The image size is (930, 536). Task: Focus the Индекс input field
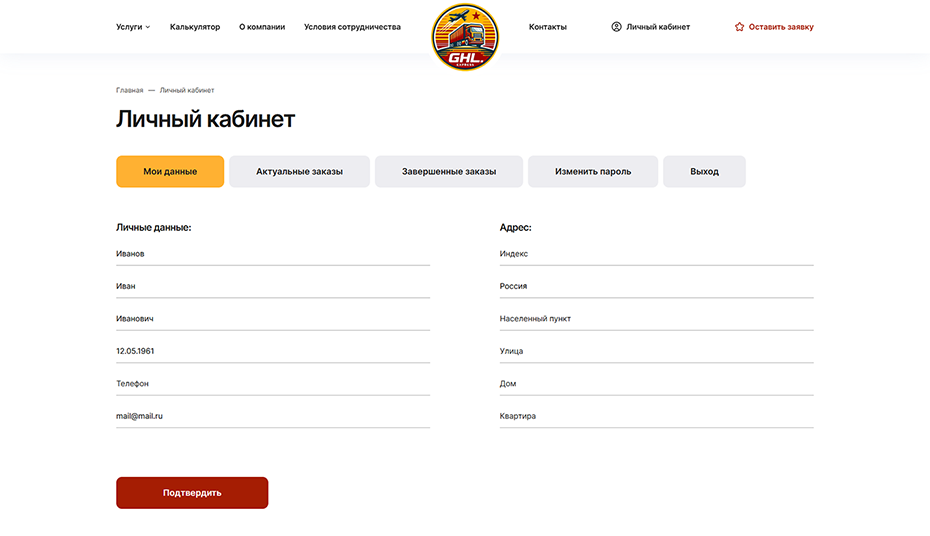pos(657,254)
